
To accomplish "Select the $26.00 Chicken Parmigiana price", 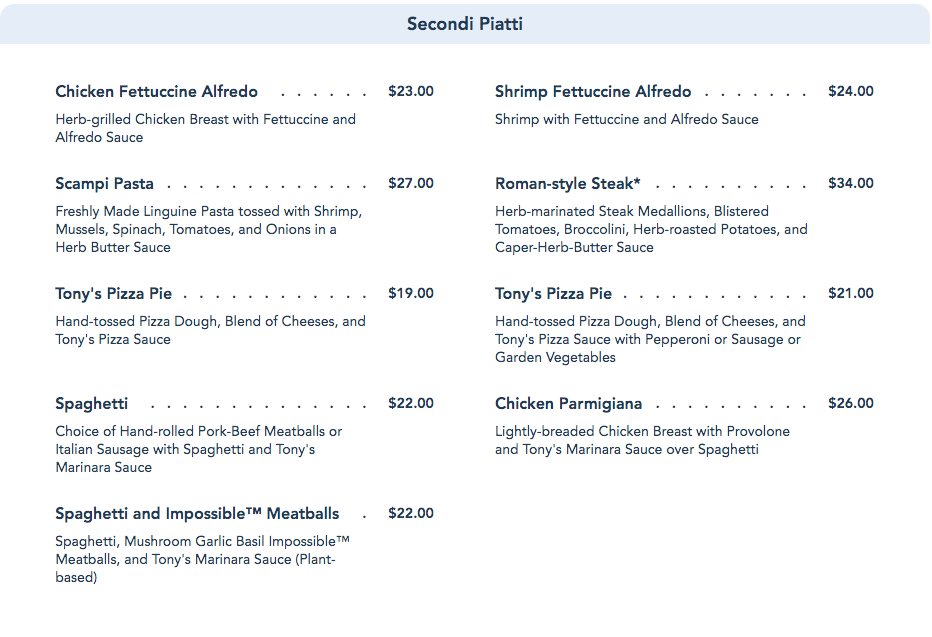I will tap(850, 404).
